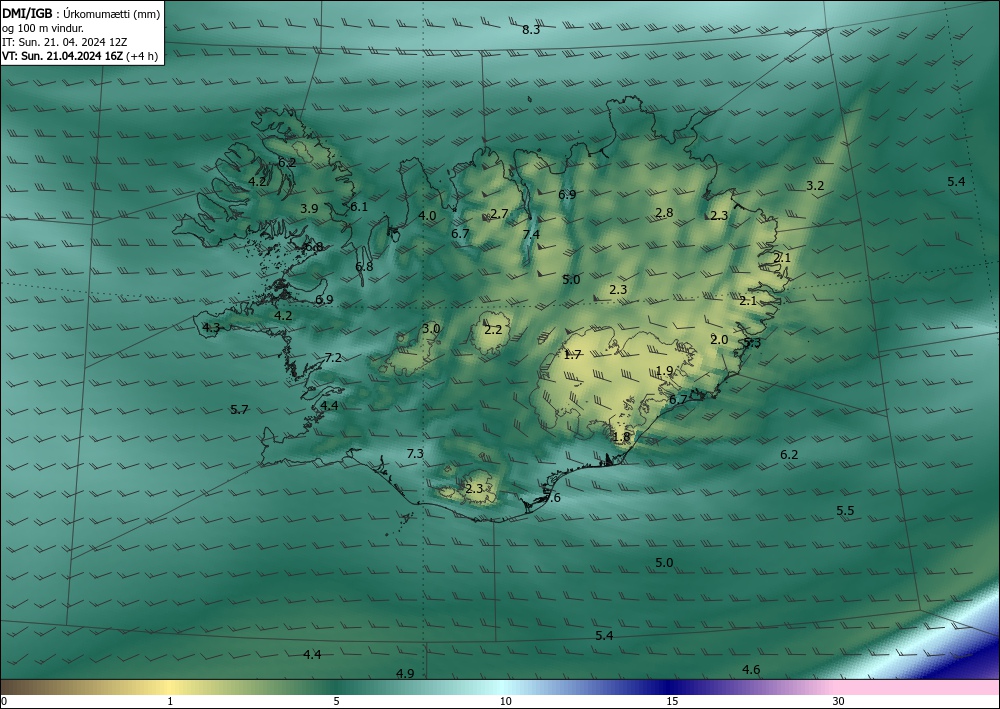Click the 1.7 value on Vatnajökull

click(572, 354)
